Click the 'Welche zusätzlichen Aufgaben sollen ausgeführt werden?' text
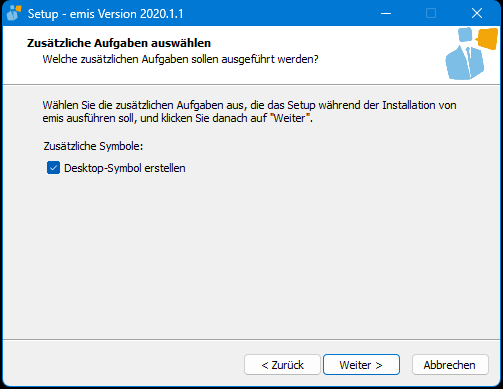 point(180,59)
